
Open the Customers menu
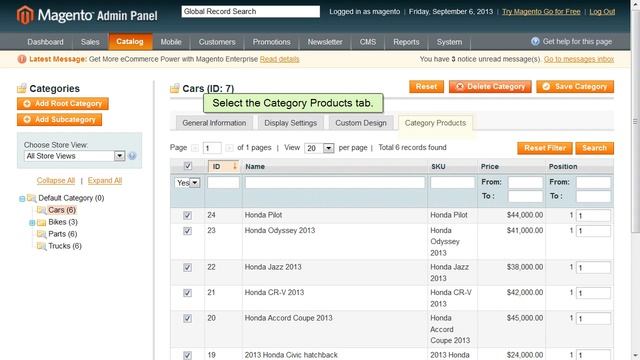217,42
